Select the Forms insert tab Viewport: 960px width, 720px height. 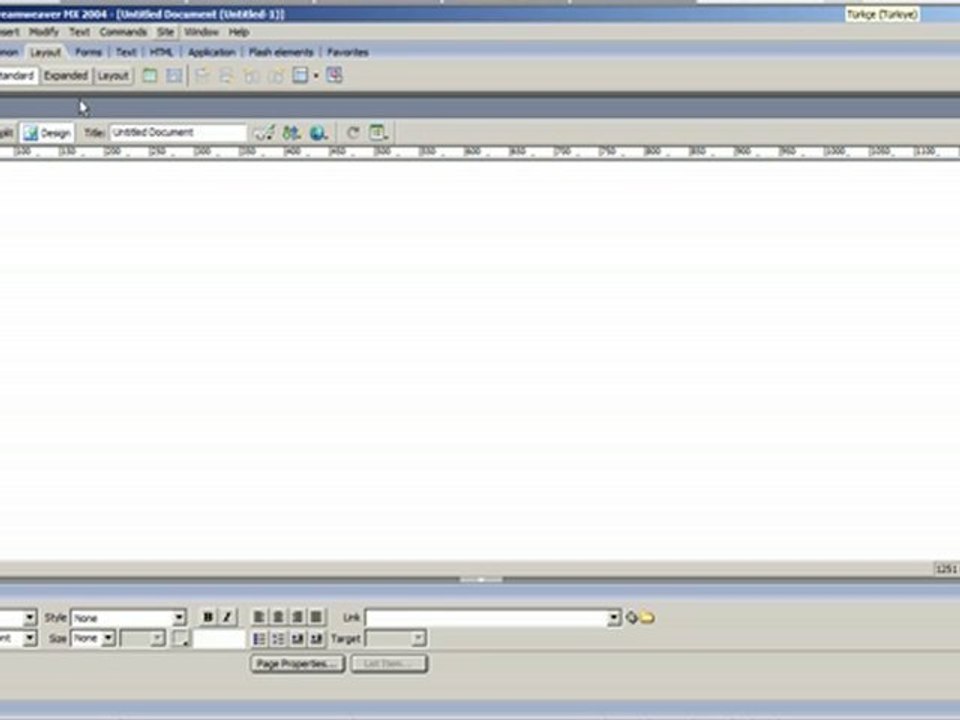88,52
